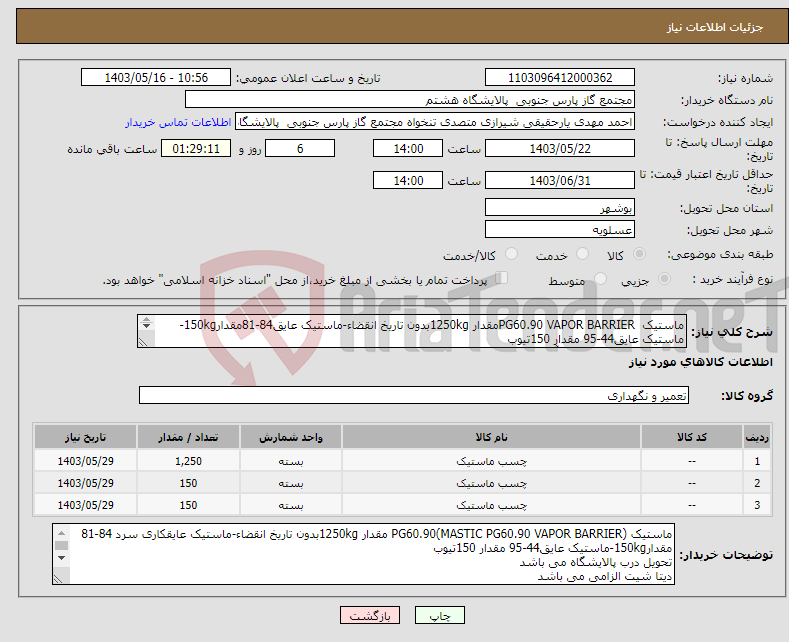789x642 pixels.
Task: Click the buyer organization name field
Action: [x=410, y=100]
